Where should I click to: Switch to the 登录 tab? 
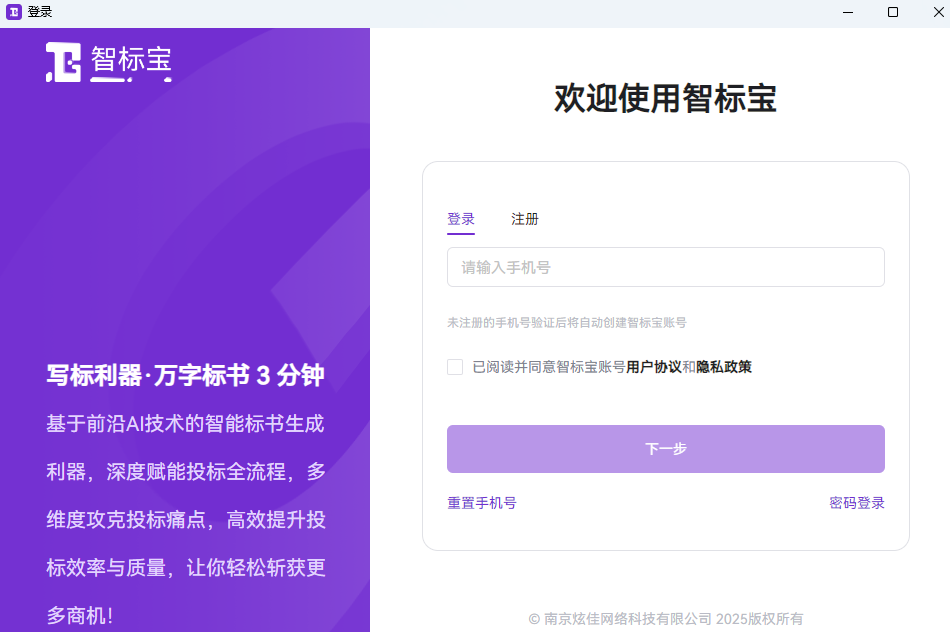click(x=460, y=219)
